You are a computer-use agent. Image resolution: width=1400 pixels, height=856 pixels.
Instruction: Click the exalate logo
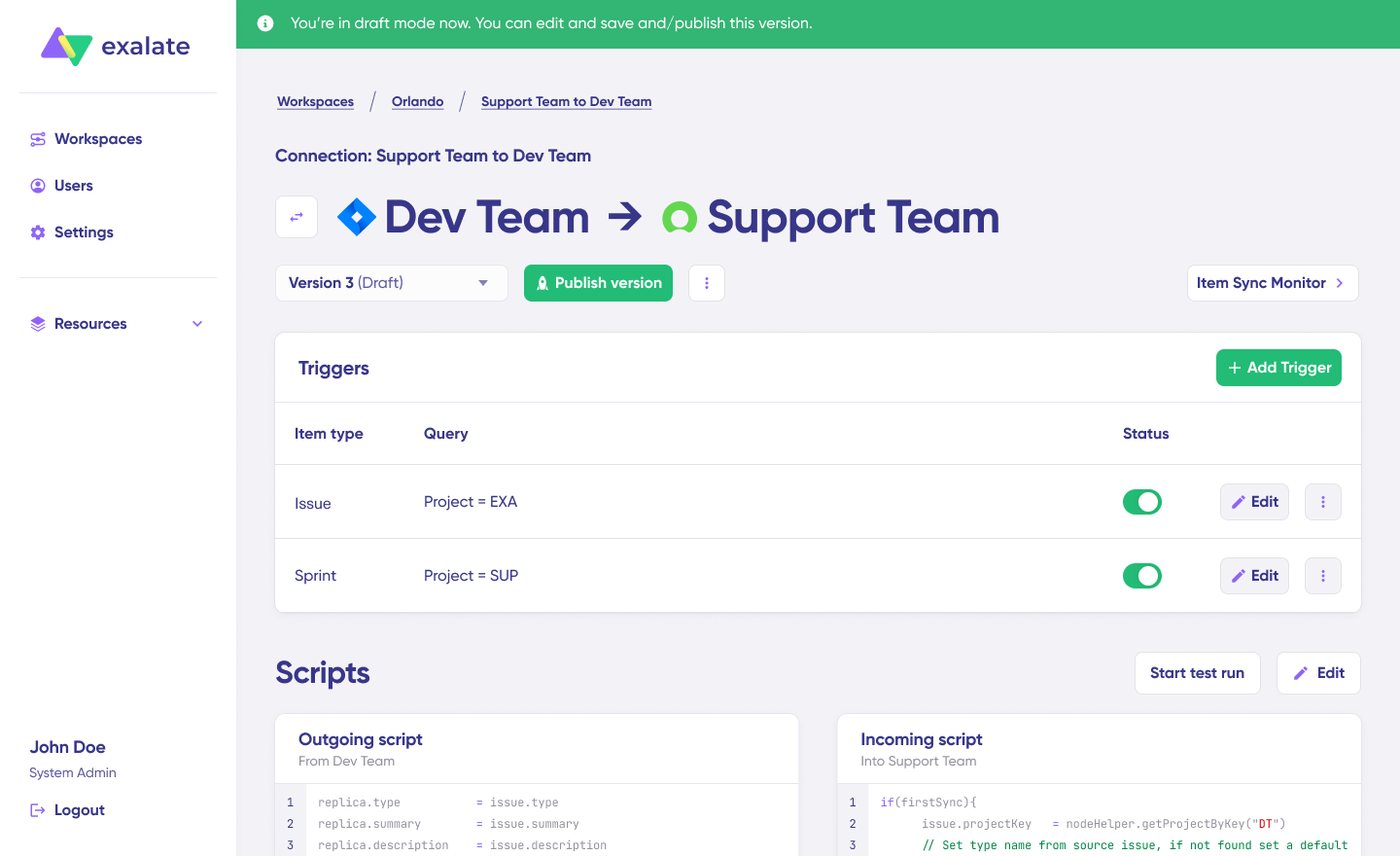point(116,46)
